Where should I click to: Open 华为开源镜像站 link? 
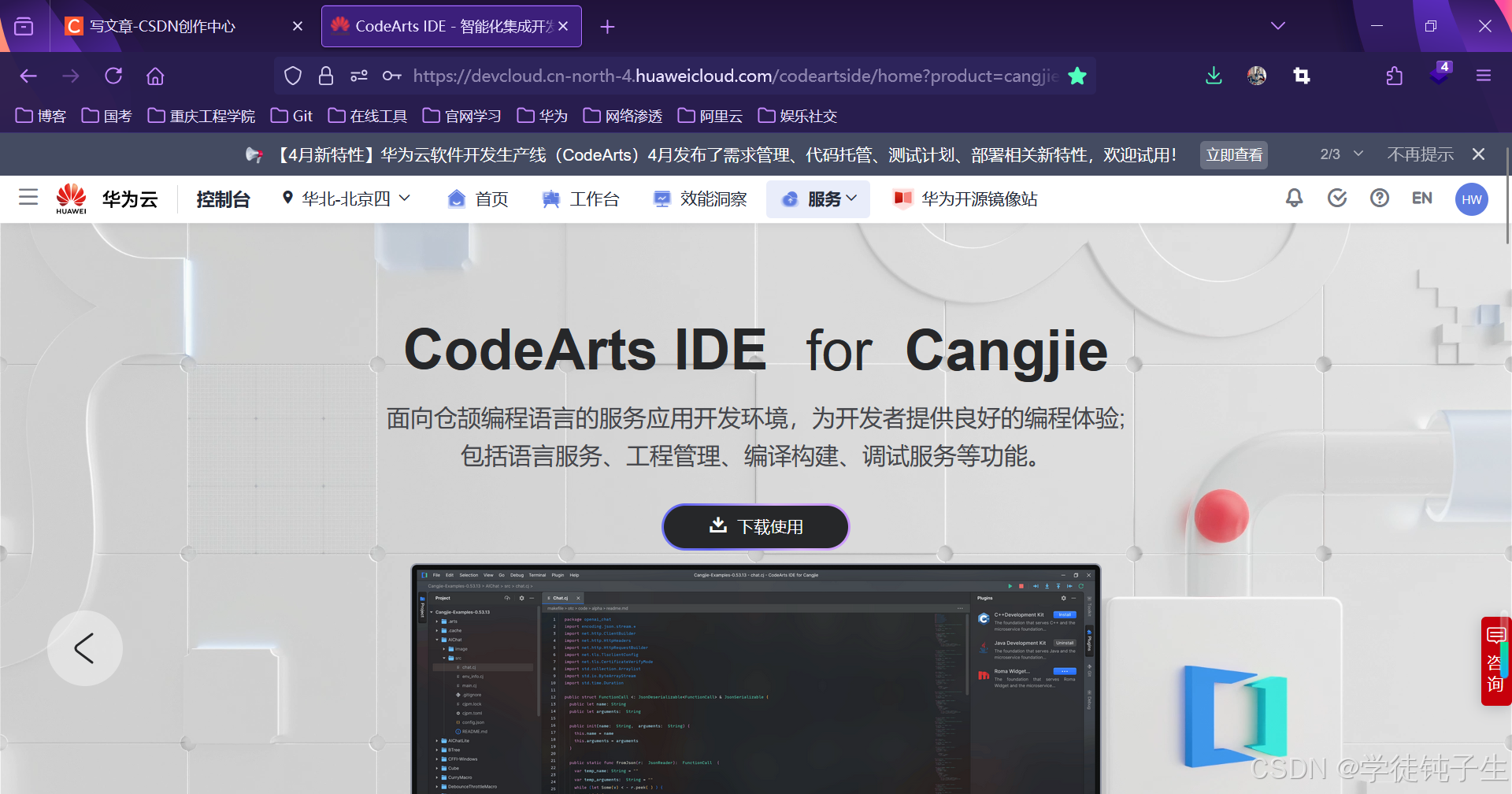pos(965,199)
